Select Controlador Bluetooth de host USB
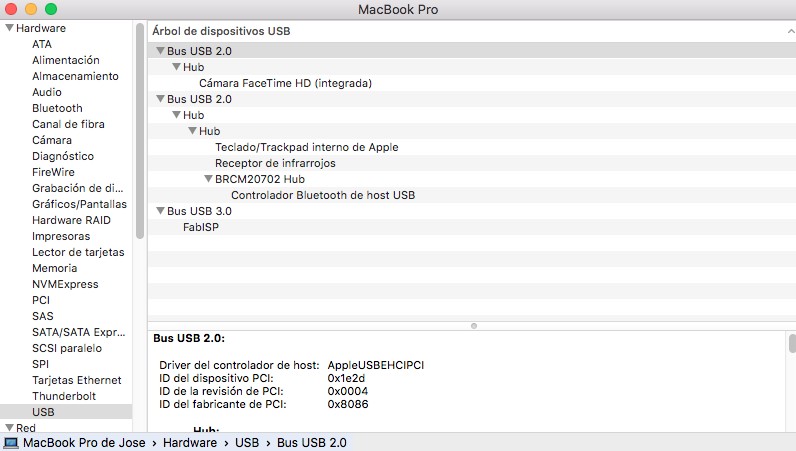Image resolution: width=796 pixels, height=451 pixels. 323,195
